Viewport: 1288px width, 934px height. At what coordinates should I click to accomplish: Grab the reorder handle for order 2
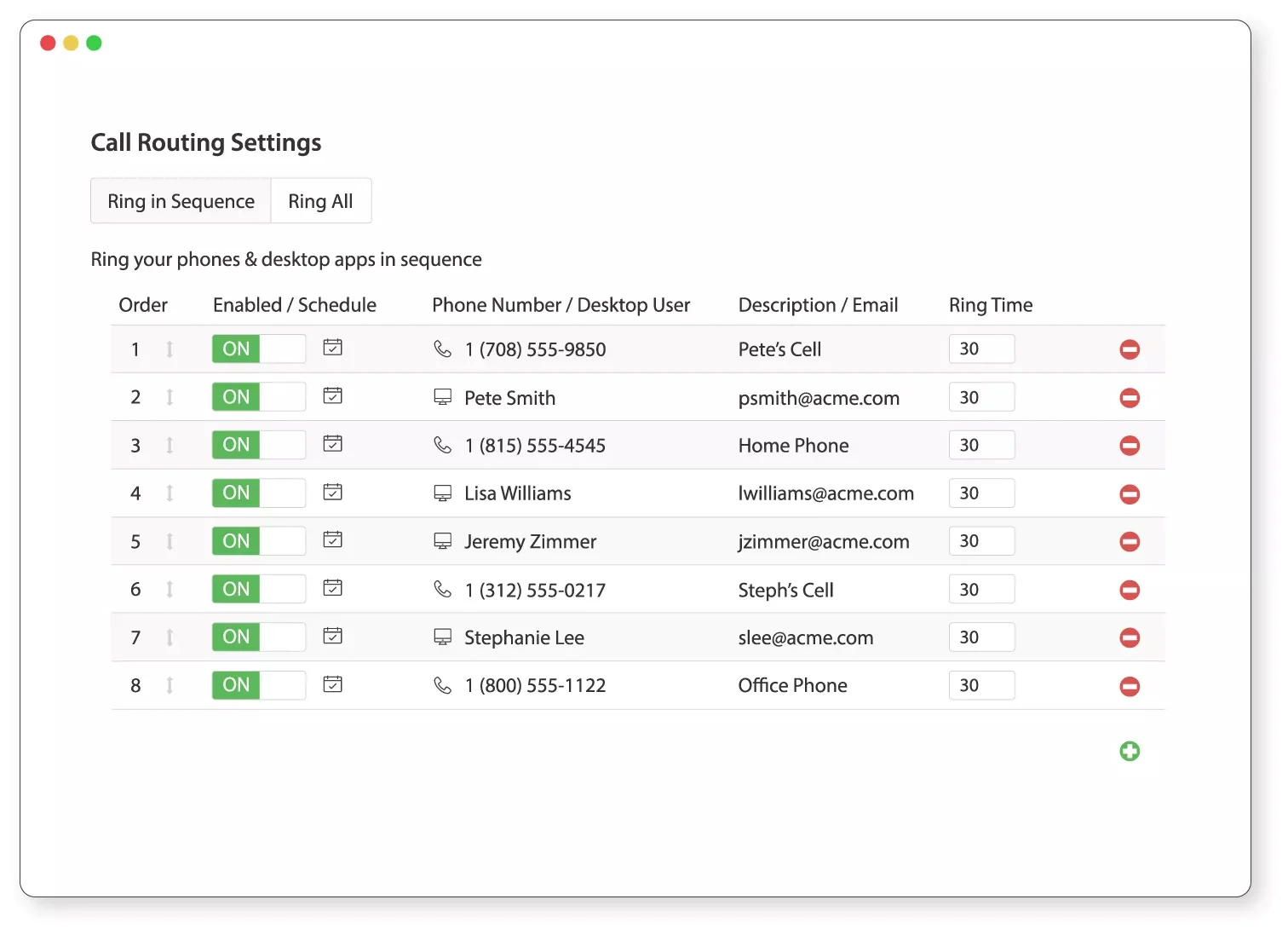pyautogui.click(x=170, y=397)
